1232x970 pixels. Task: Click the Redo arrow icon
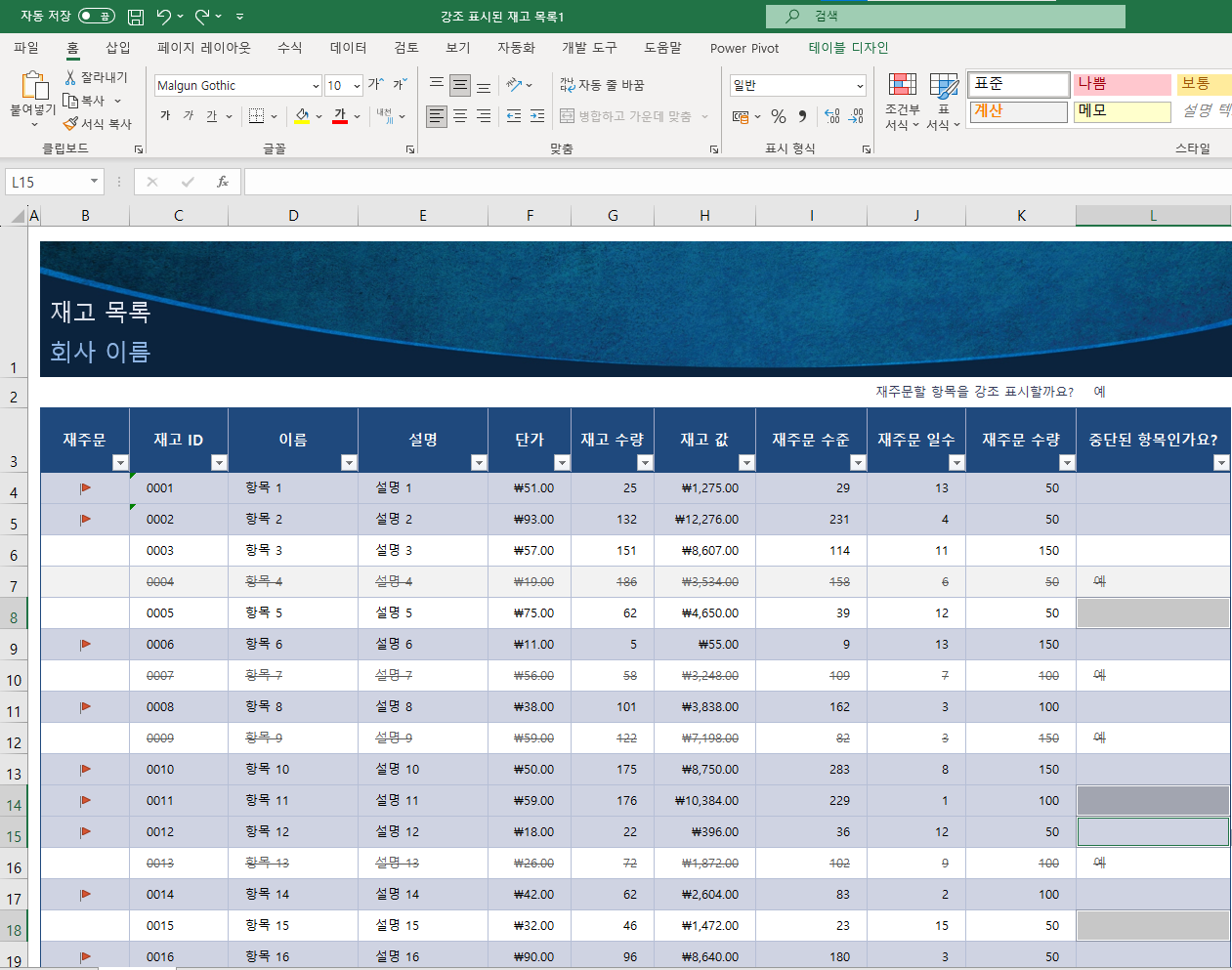click(202, 17)
